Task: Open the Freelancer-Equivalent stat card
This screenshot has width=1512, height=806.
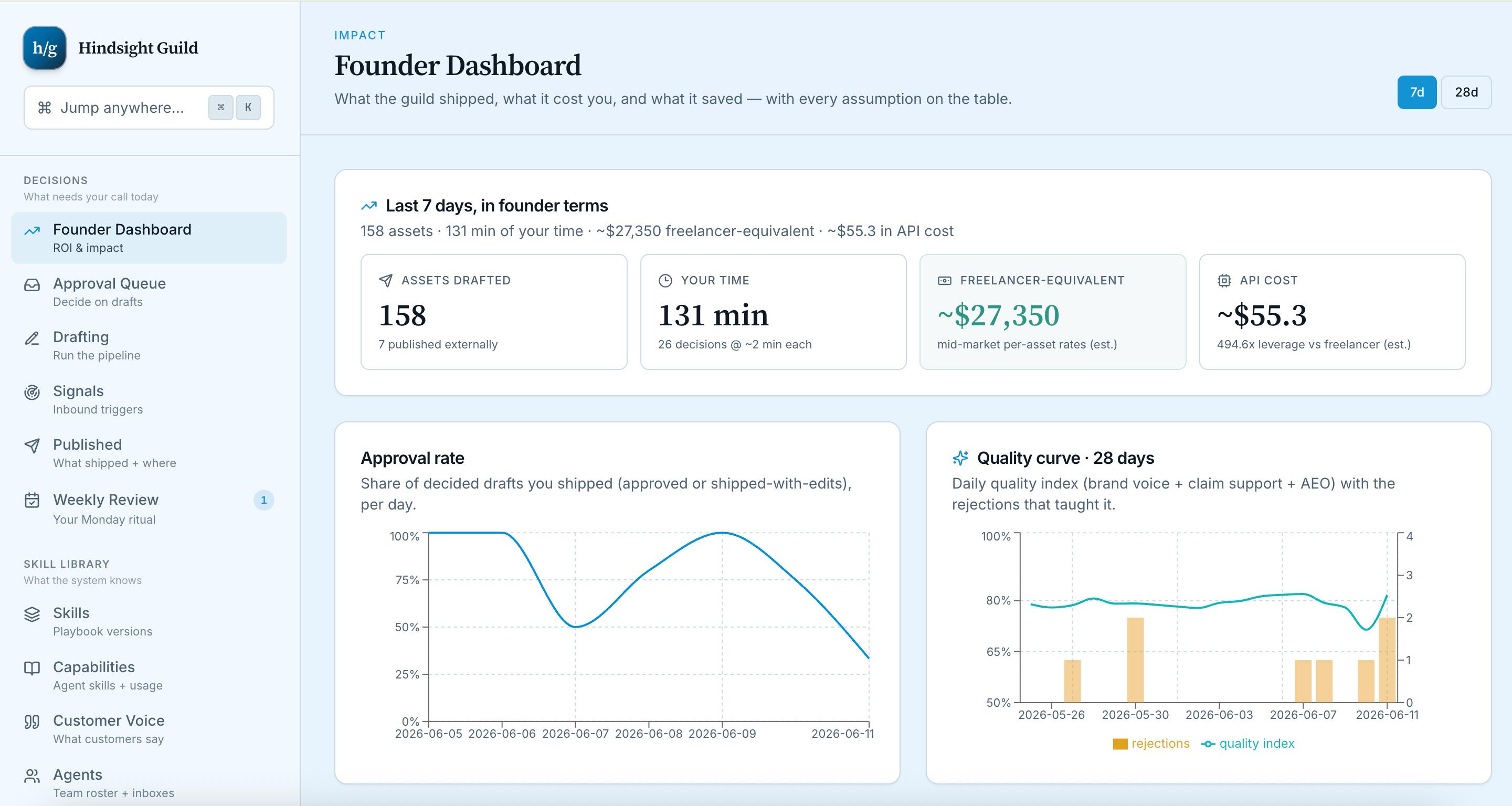Action: click(x=1052, y=312)
